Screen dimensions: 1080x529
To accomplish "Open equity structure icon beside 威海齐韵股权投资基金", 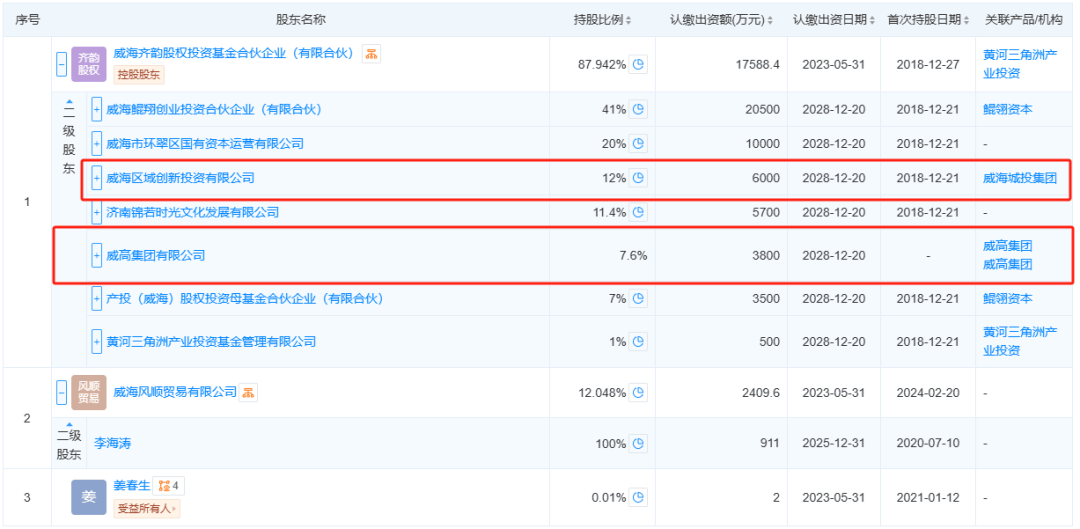I will (x=371, y=54).
